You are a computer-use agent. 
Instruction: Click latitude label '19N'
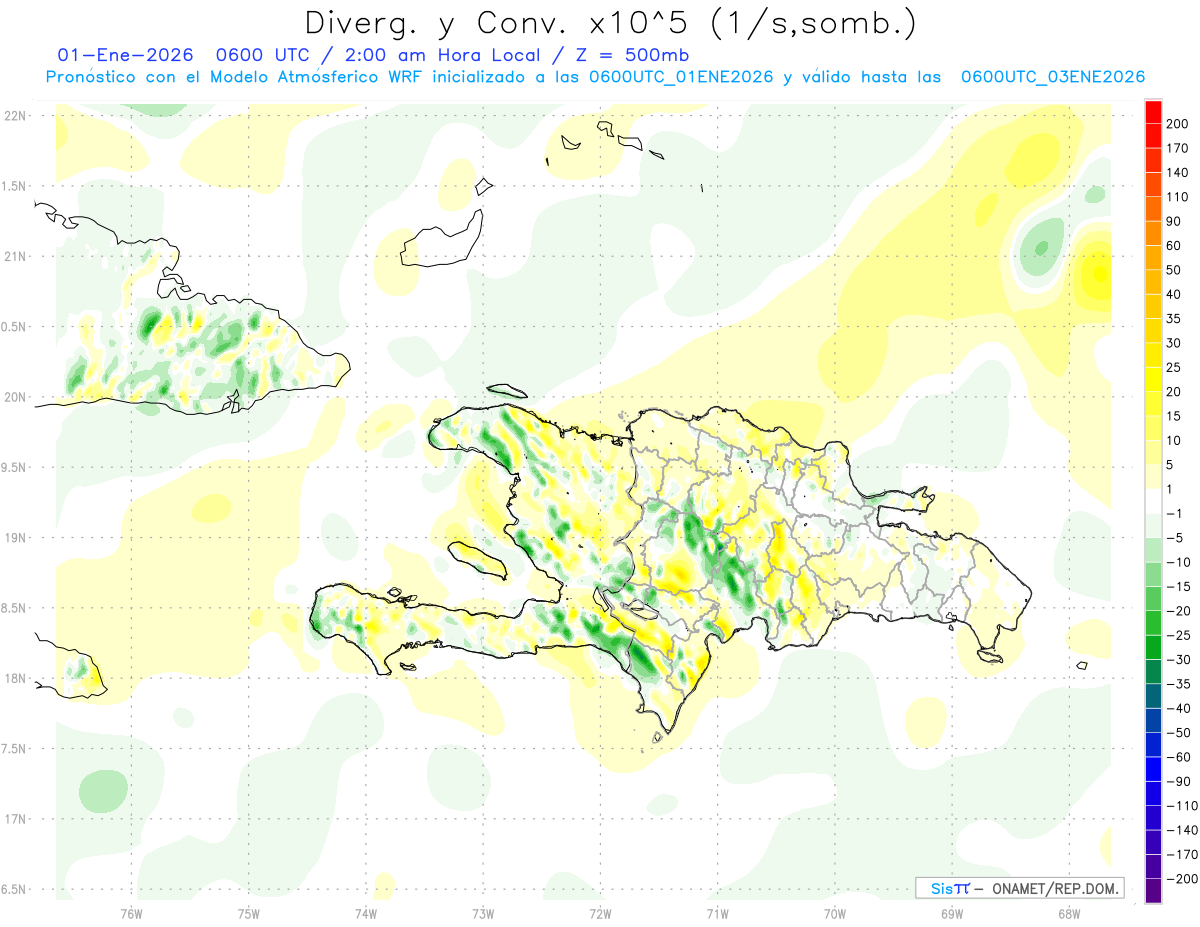point(15,538)
